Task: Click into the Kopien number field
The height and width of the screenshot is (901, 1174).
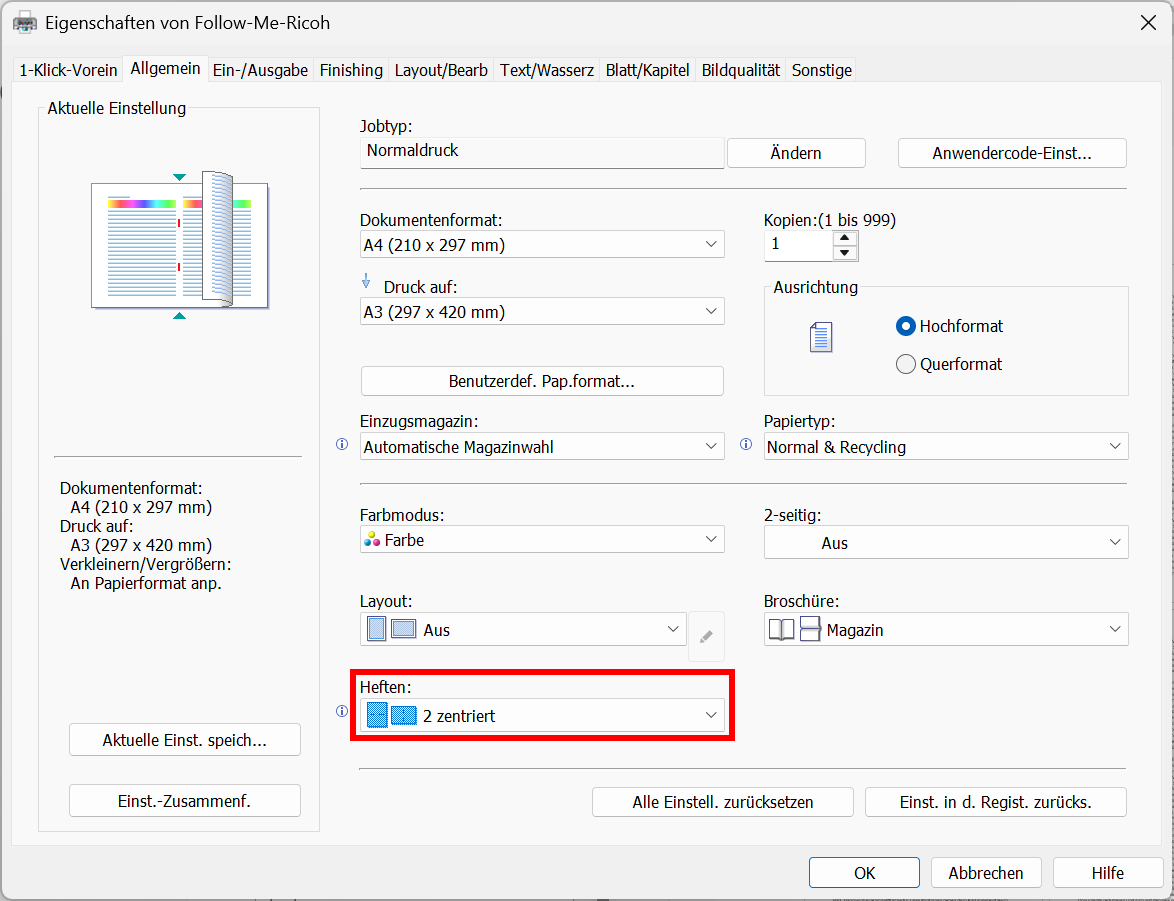Action: (798, 245)
